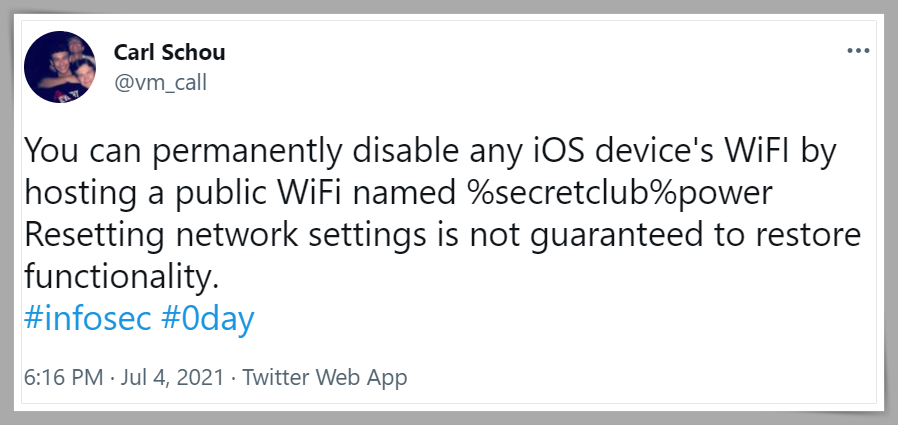Image resolution: width=898 pixels, height=425 pixels.
Task: Open the #infosec hashtag
Action: pos(87,318)
